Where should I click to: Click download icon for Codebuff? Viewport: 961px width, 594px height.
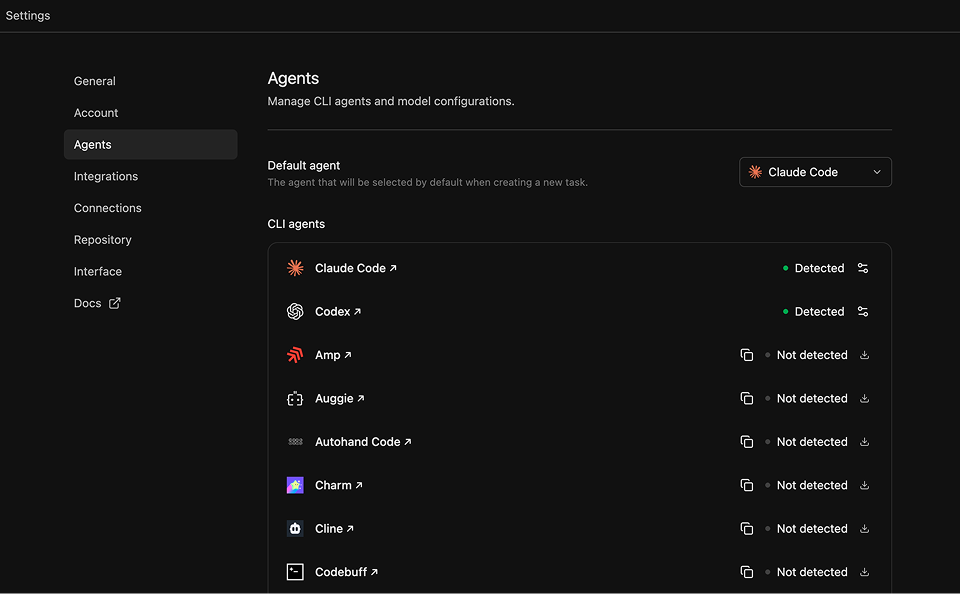click(864, 572)
